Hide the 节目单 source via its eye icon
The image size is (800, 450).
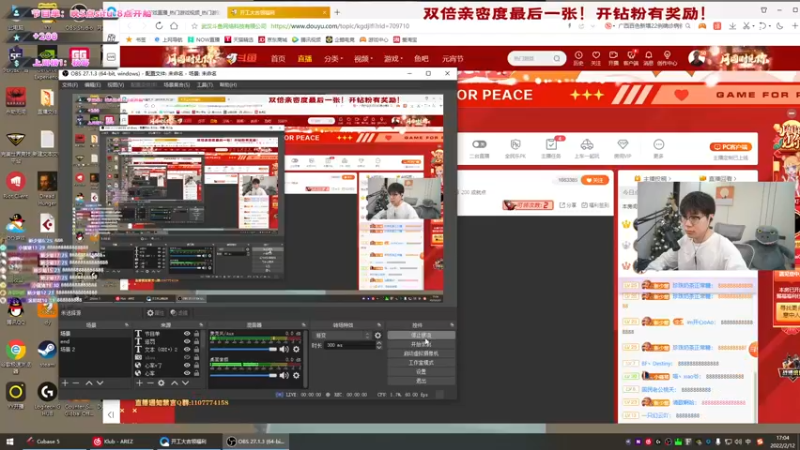click(187, 334)
